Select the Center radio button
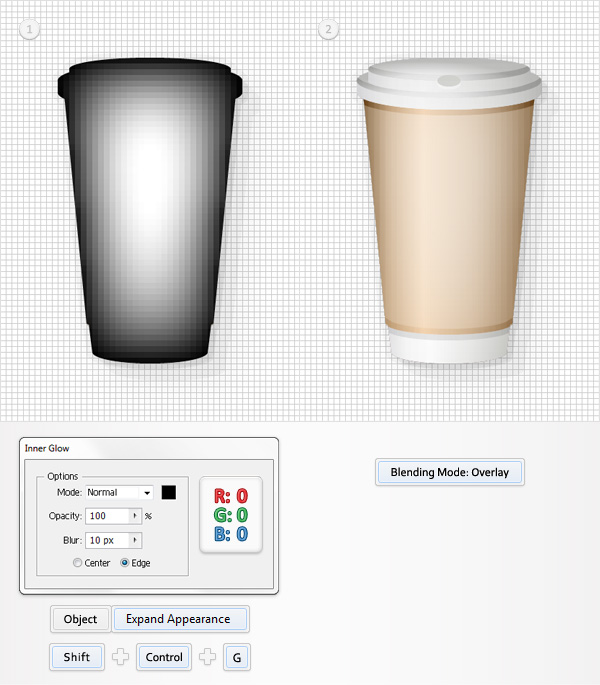The image size is (600, 685). tap(77, 563)
